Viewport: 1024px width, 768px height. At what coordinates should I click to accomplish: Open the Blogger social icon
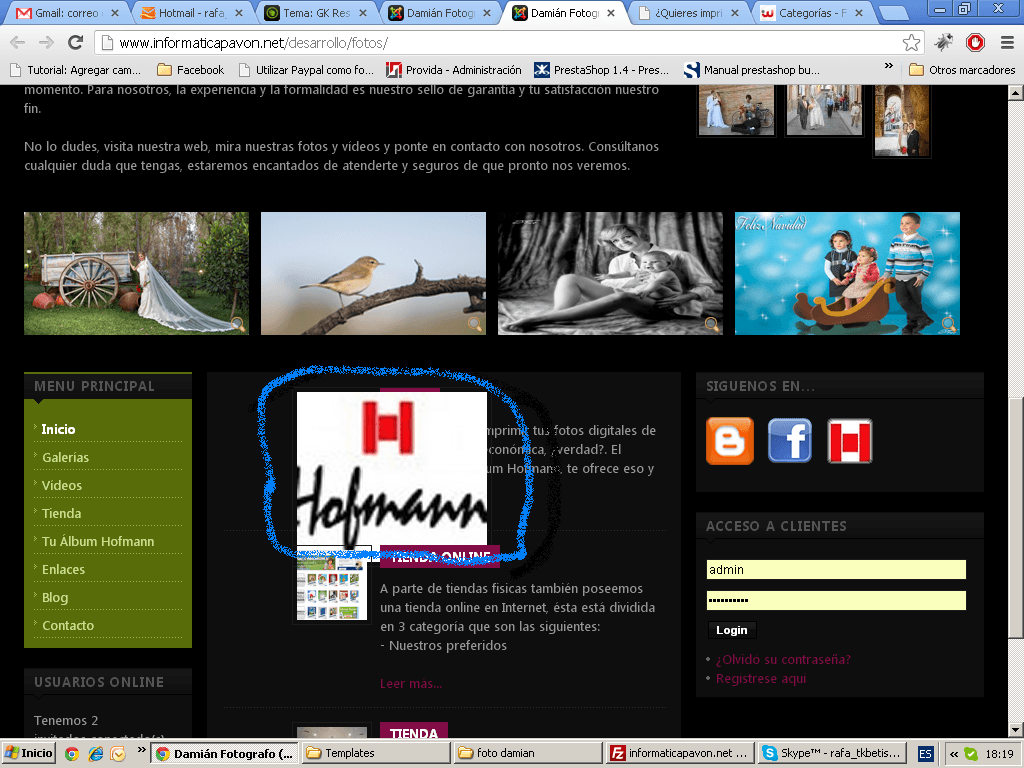(x=729, y=441)
